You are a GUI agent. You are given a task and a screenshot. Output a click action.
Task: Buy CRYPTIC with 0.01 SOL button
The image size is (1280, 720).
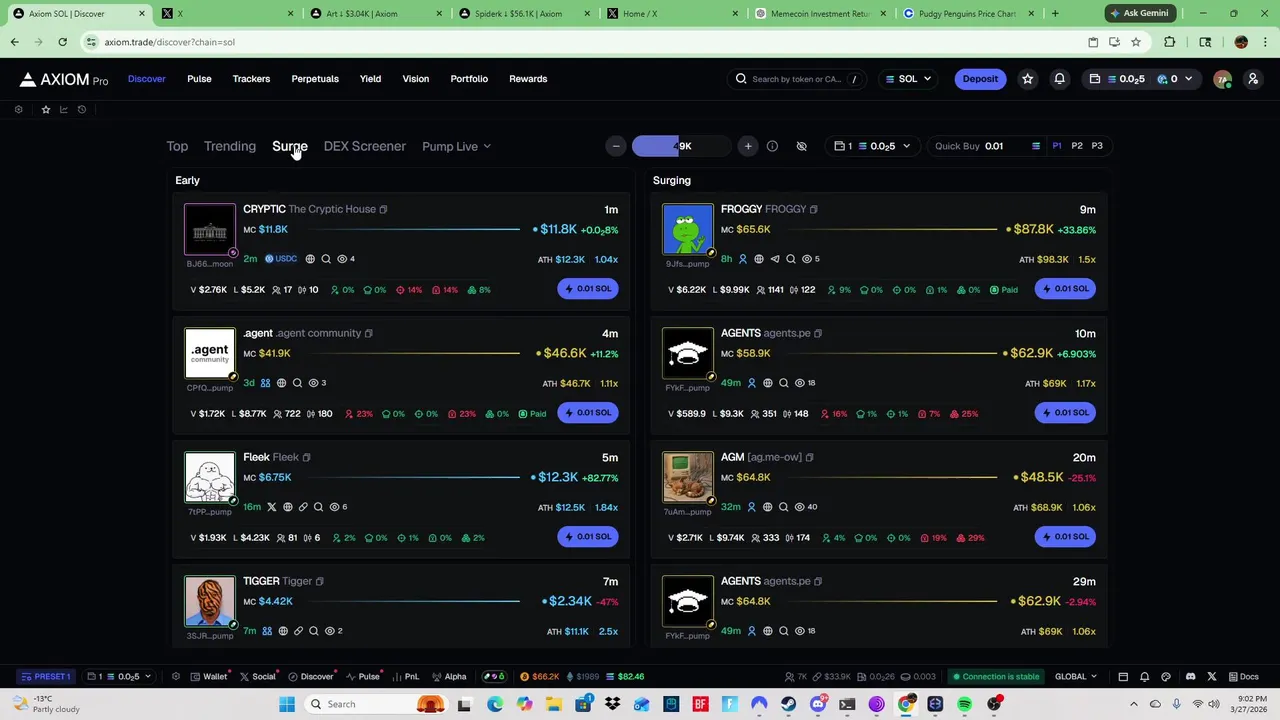(x=588, y=289)
